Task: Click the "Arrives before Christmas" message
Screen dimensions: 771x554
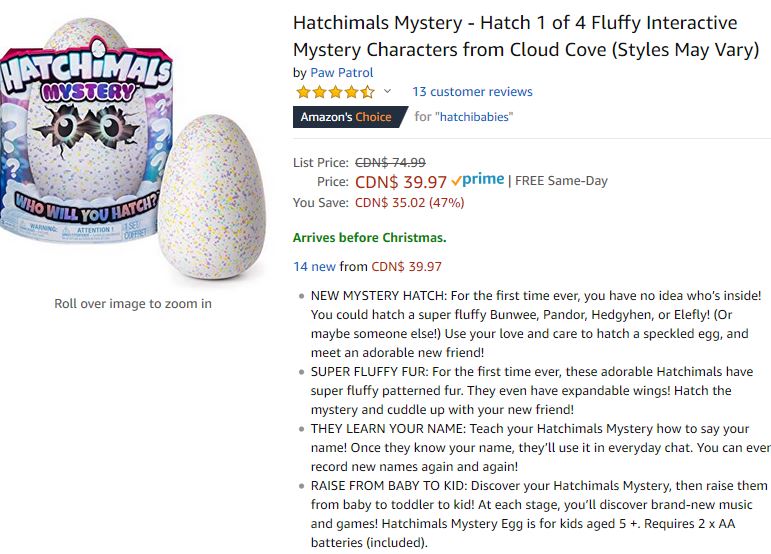Action: (369, 237)
